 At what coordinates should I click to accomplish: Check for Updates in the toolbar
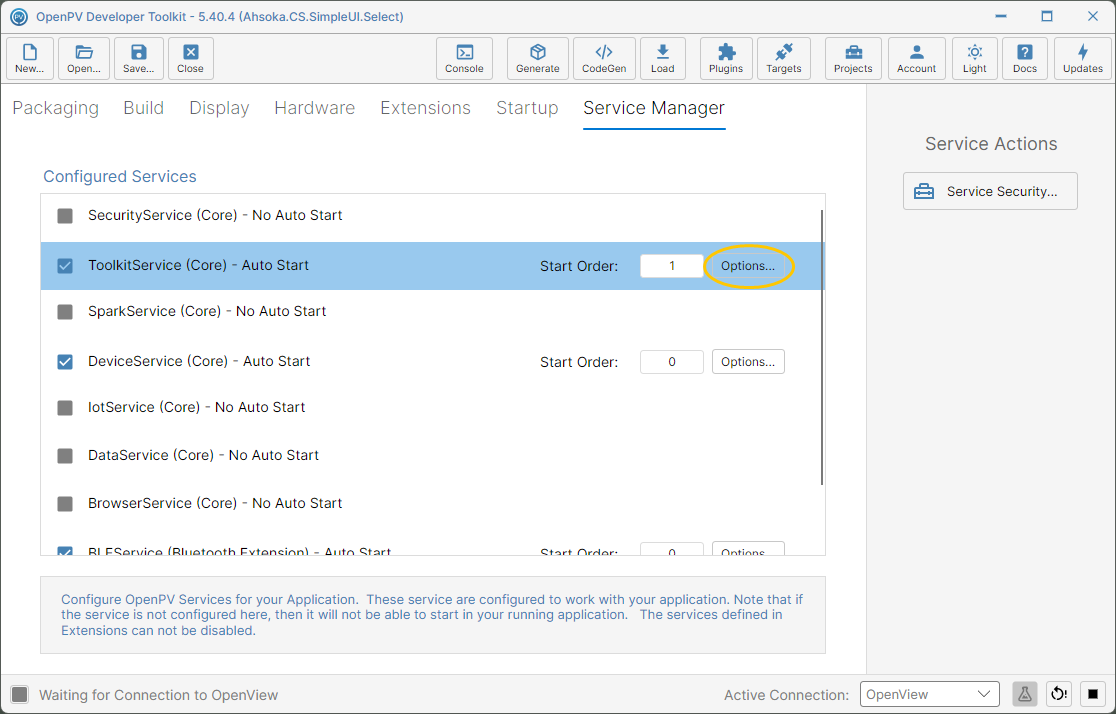click(x=1083, y=58)
